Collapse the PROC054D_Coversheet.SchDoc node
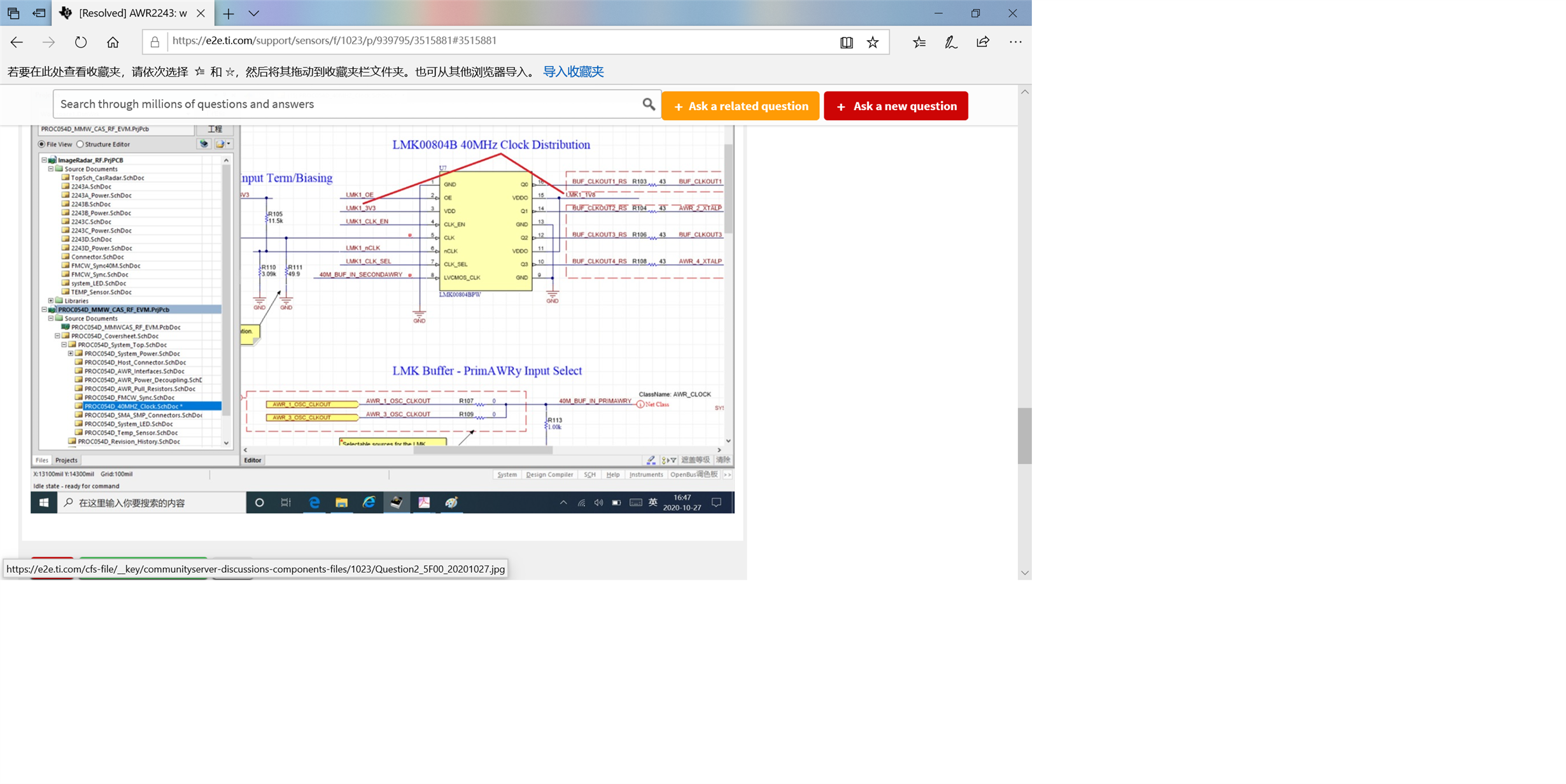 click(x=57, y=335)
